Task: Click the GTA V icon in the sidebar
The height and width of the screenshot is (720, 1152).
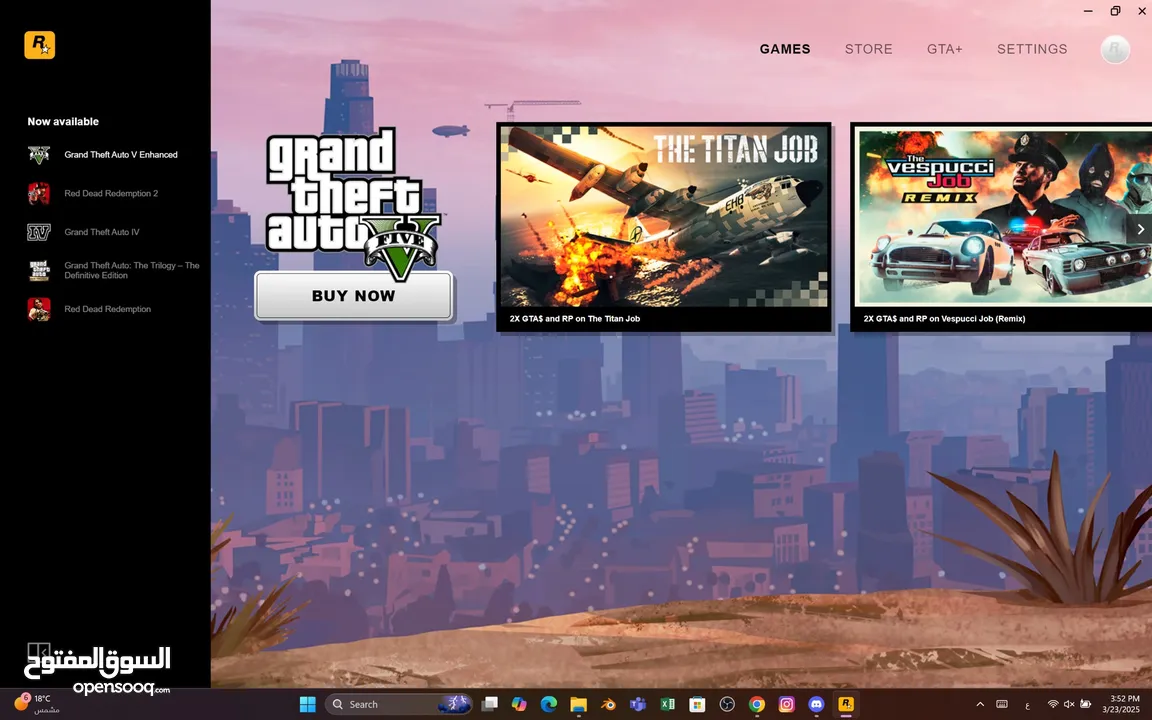Action: 39,155
